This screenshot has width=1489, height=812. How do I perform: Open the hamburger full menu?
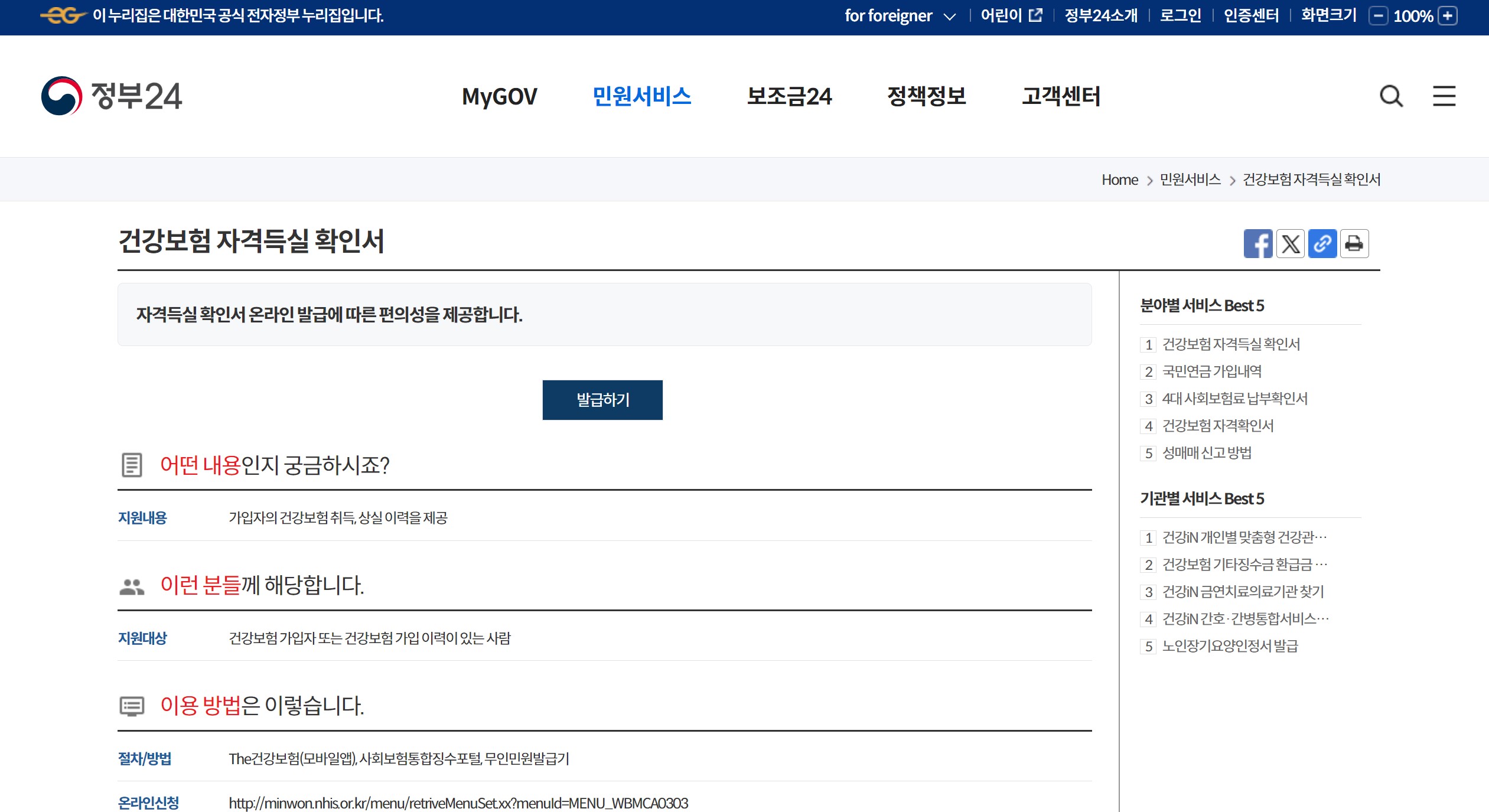click(x=1444, y=96)
